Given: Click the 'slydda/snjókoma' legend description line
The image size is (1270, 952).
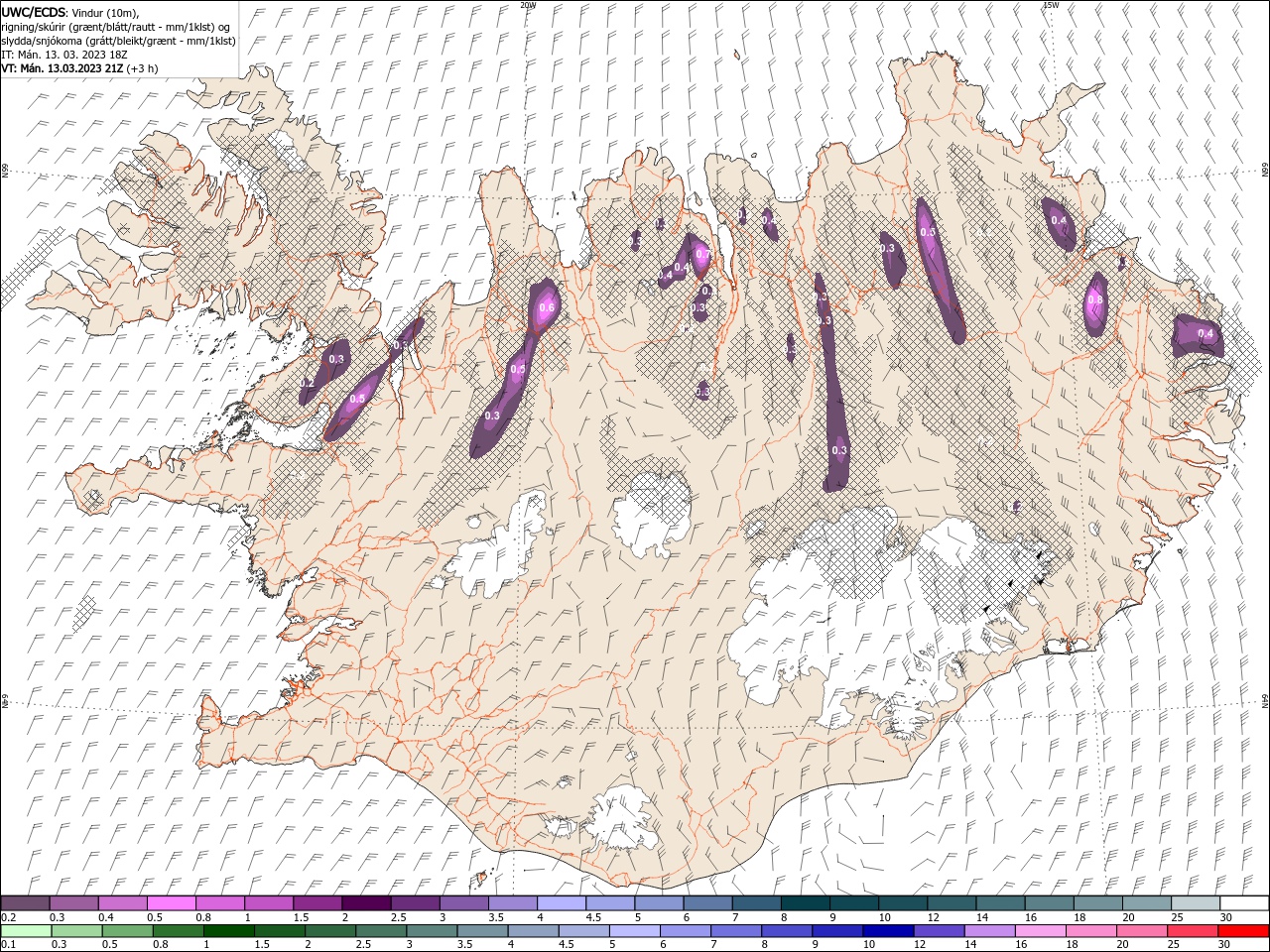Looking at the screenshot, I should [119, 41].
